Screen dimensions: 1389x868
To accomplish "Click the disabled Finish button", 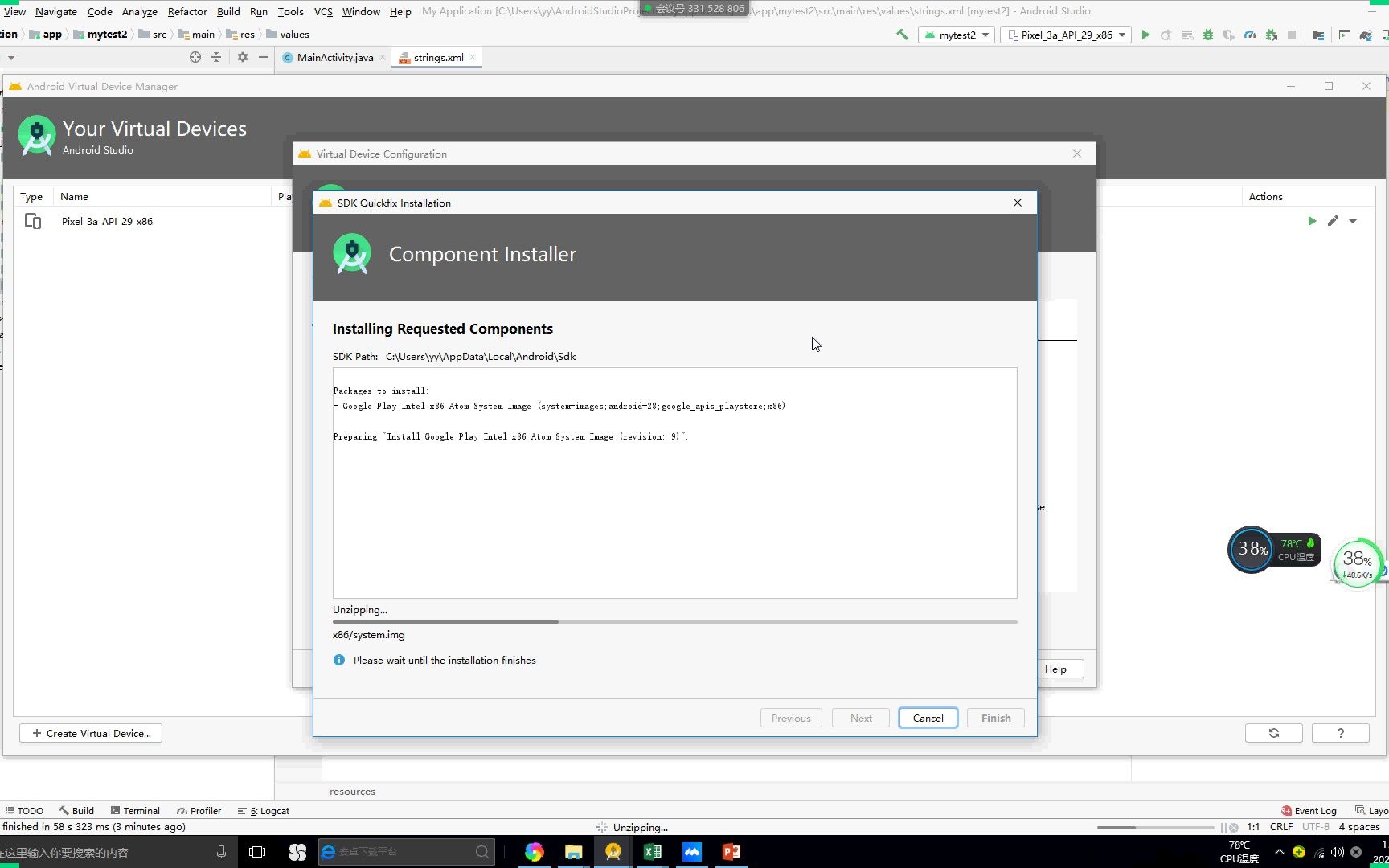I will pos(996,718).
